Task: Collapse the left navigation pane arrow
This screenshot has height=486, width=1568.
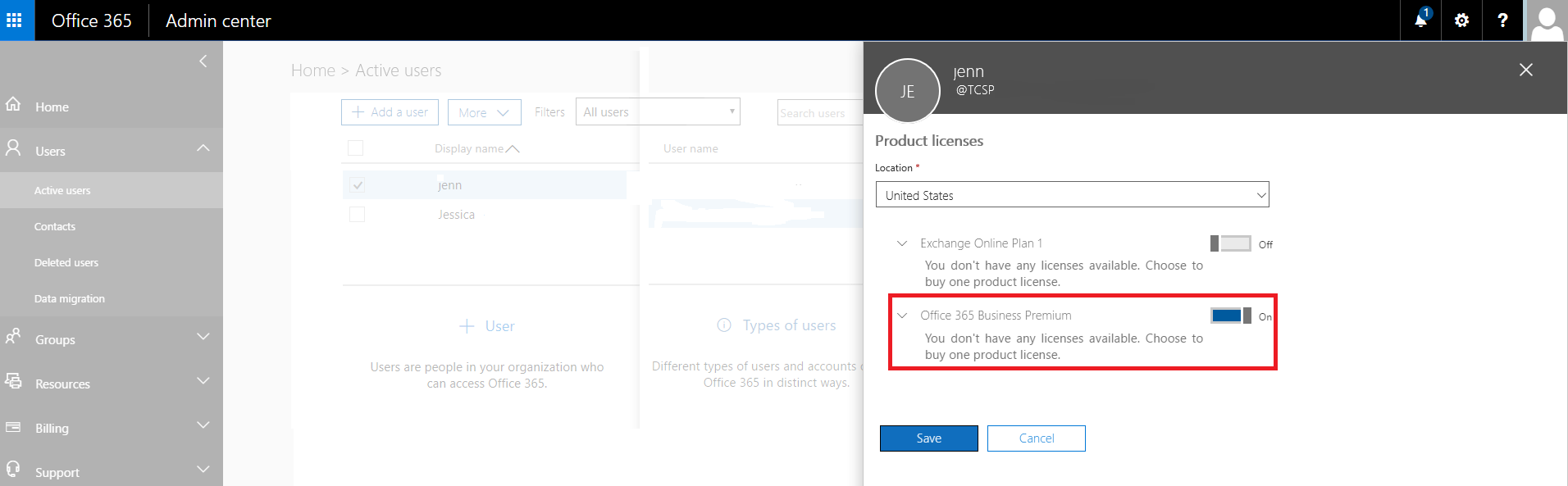Action: 203,61
